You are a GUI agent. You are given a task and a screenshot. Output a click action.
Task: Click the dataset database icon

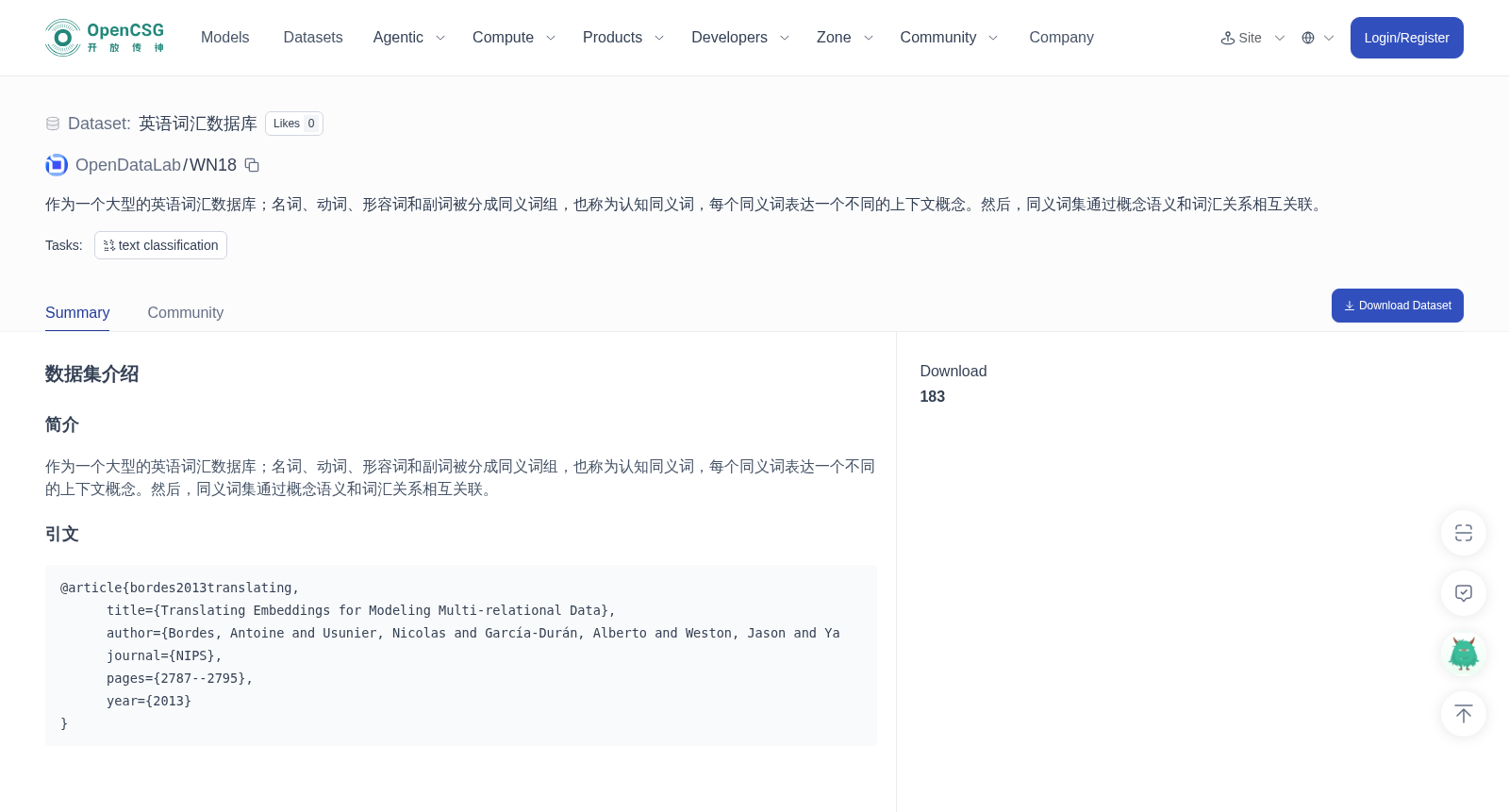pos(53,124)
